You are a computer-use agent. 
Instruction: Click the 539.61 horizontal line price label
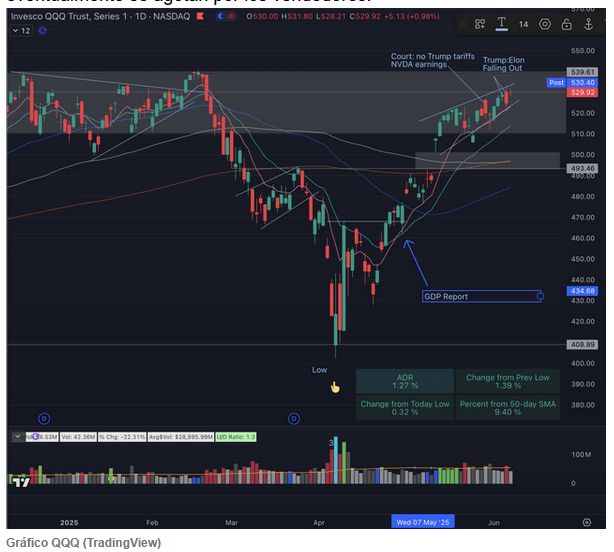[582, 72]
